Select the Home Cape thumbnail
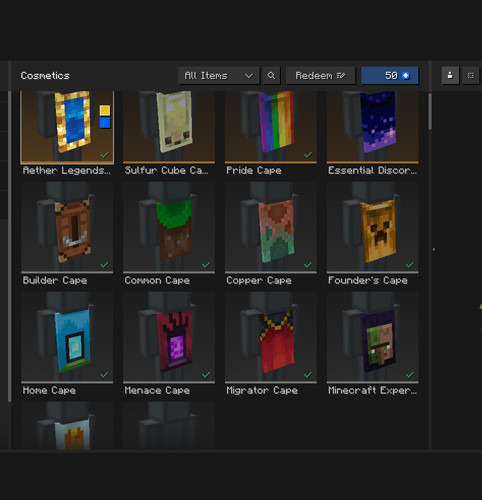Image resolution: width=482 pixels, height=500 pixels. click(x=67, y=337)
